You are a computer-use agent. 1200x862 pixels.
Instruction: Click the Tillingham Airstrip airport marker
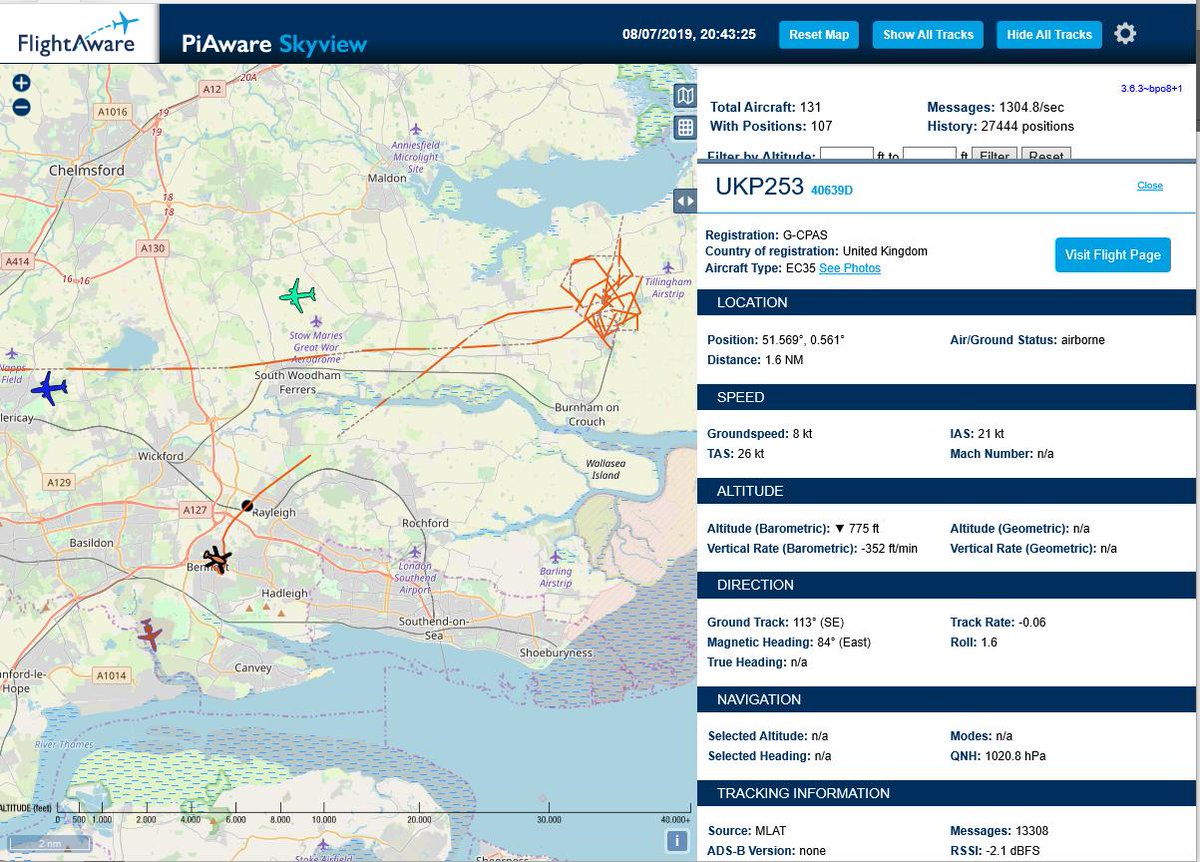(668, 268)
